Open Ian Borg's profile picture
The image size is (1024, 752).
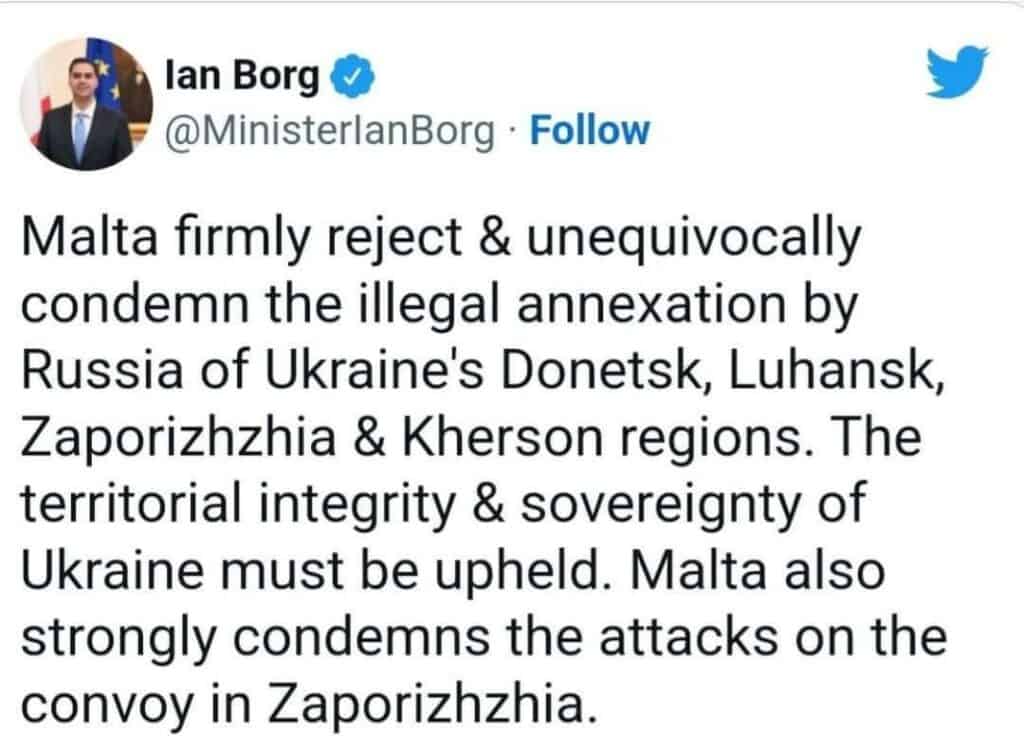tap(85, 104)
